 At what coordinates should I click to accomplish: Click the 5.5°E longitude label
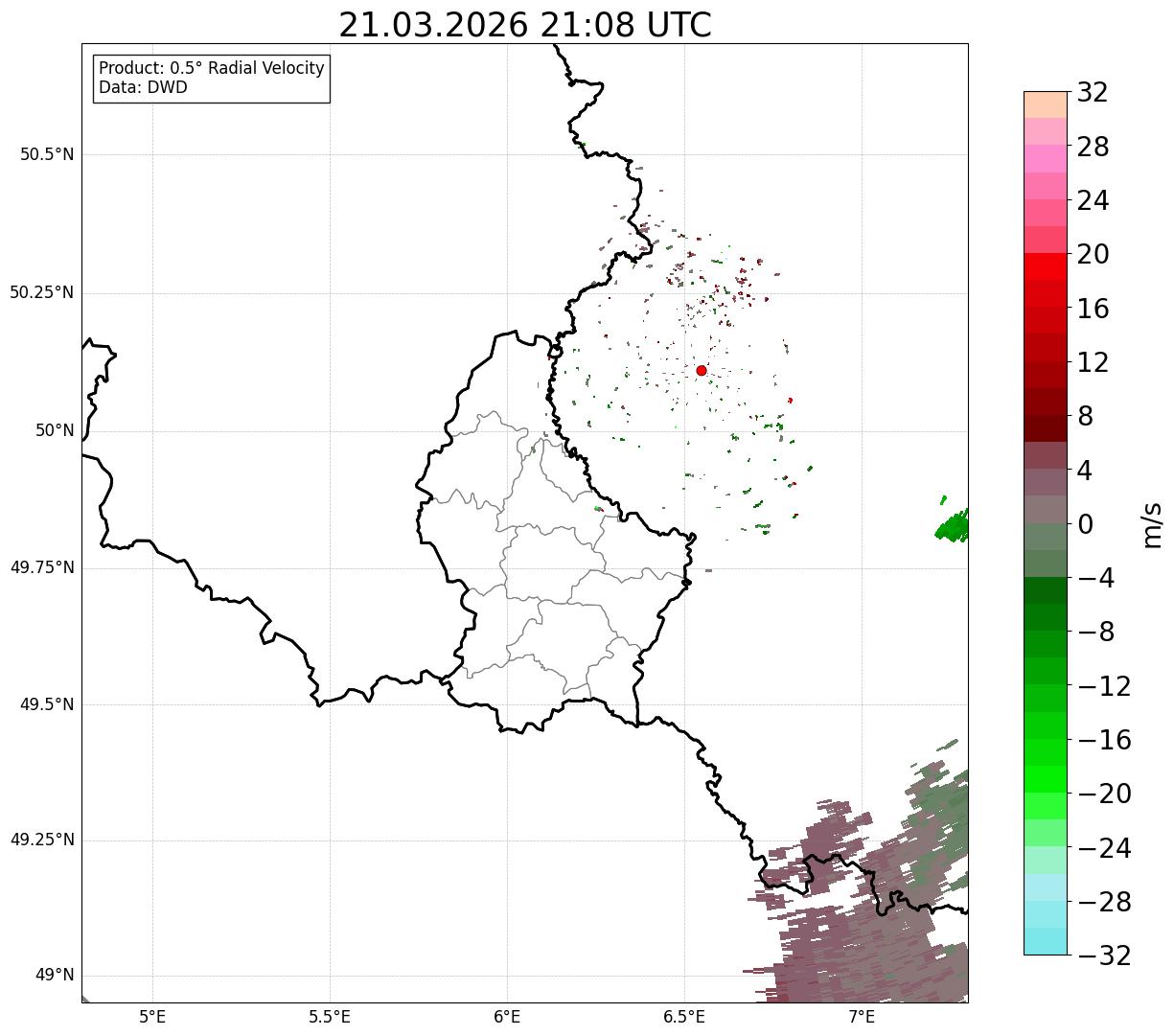click(x=330, y=1017)
